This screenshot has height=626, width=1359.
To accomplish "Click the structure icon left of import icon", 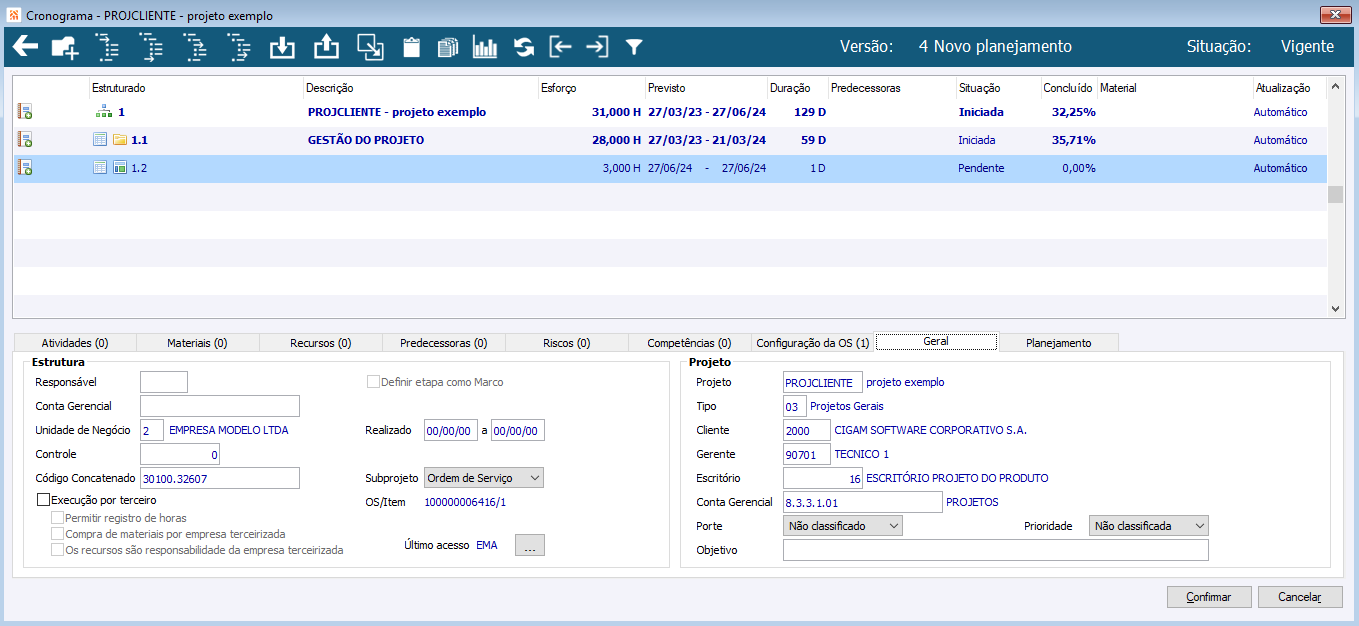I will point(238,47).
